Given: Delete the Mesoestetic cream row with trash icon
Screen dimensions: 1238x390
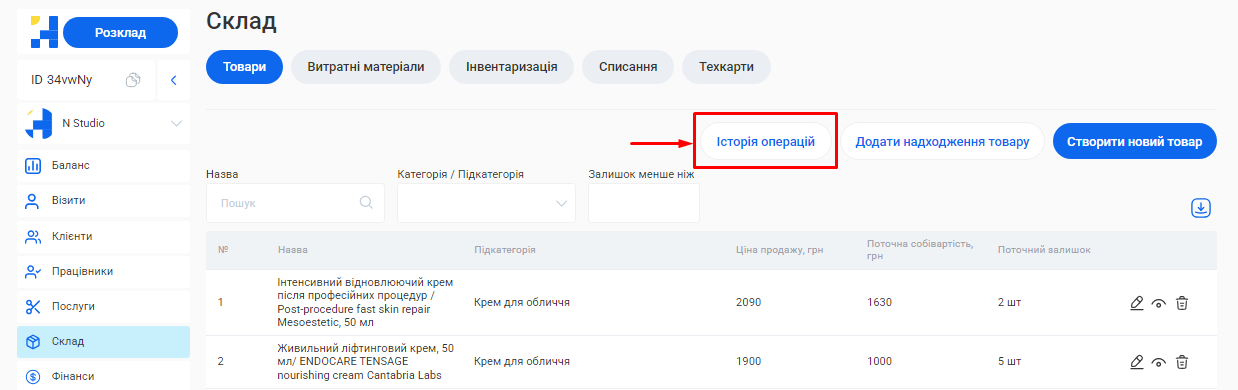Looking at the screenshot, I should [1182, 303].
